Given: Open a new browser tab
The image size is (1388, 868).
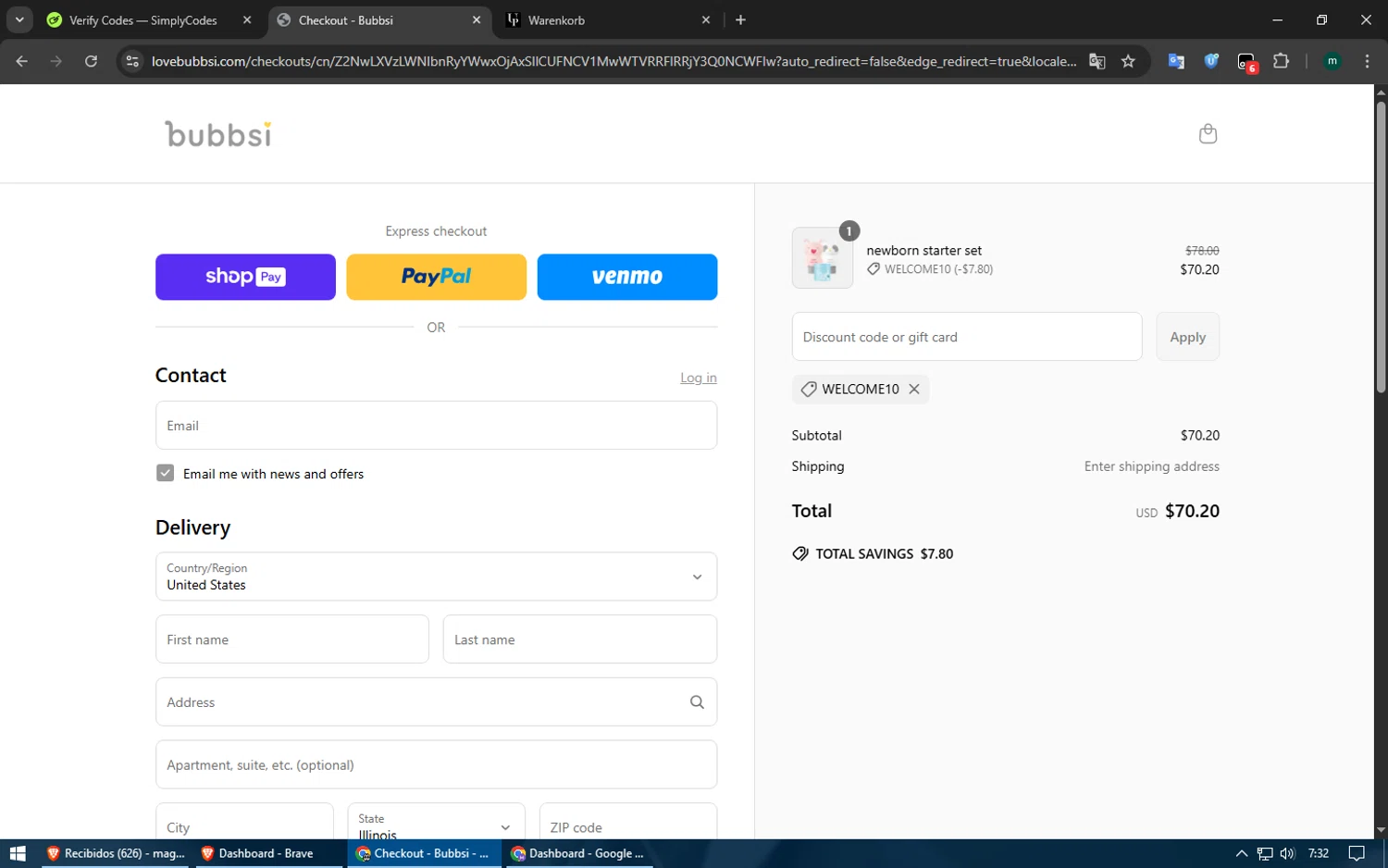Looking at the screenshot, I should click(740, 19).
